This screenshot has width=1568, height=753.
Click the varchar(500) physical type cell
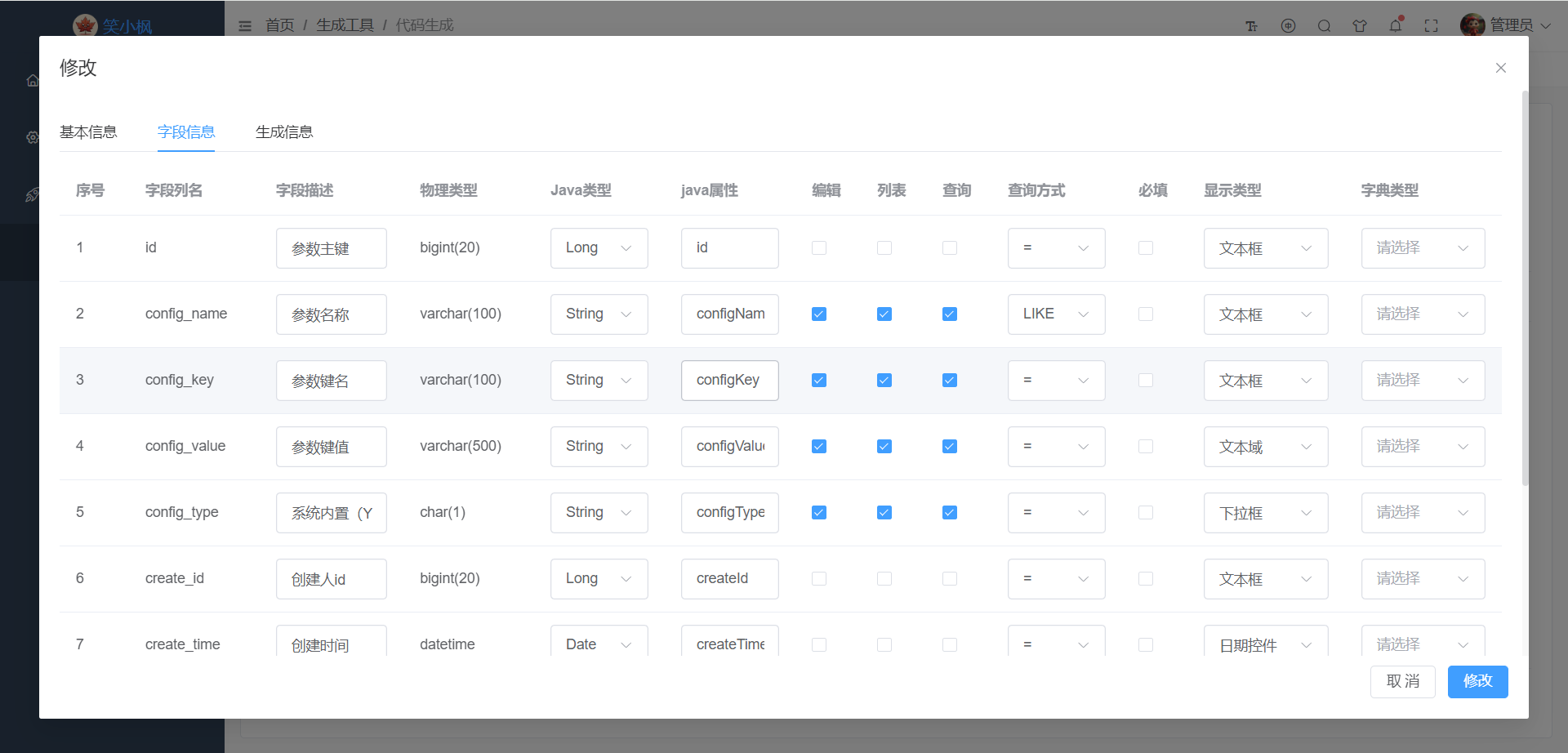click(461, 446)
